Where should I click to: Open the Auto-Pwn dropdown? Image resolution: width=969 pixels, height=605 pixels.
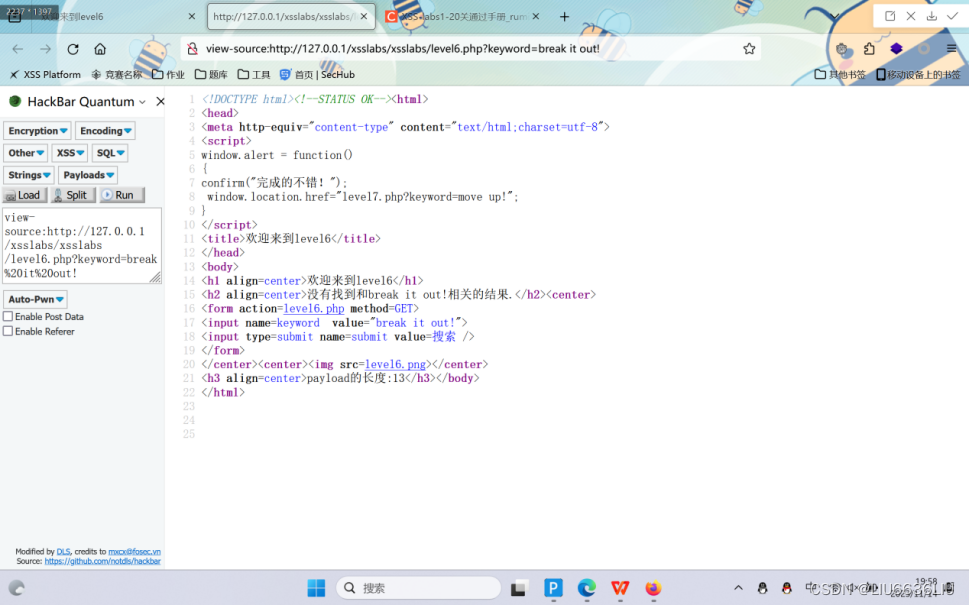[x=35, y=299]
